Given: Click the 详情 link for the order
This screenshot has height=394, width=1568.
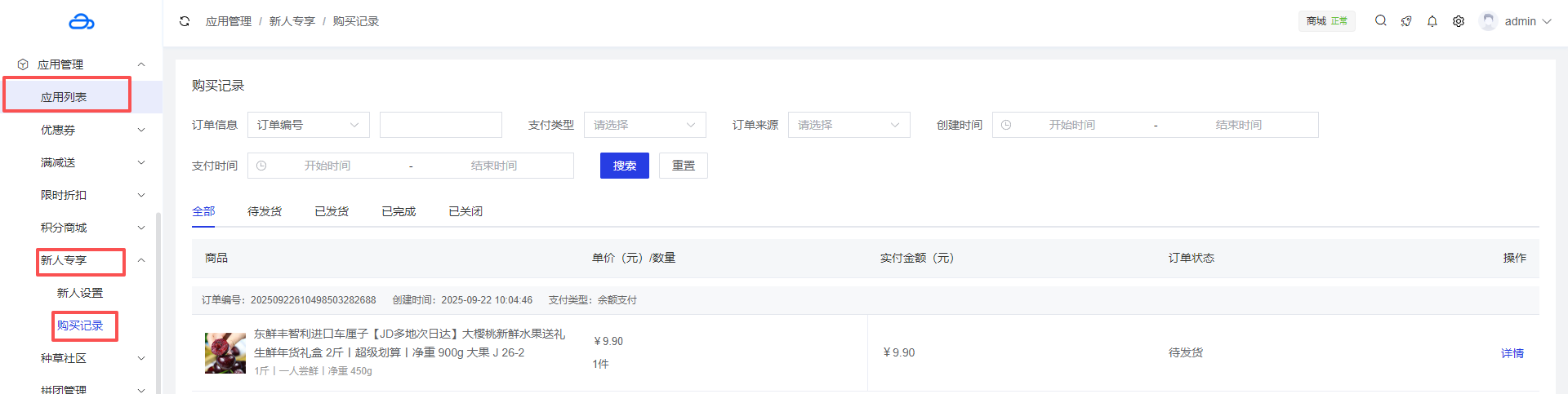Looking at the screenshot, I should coord(1512,353).
